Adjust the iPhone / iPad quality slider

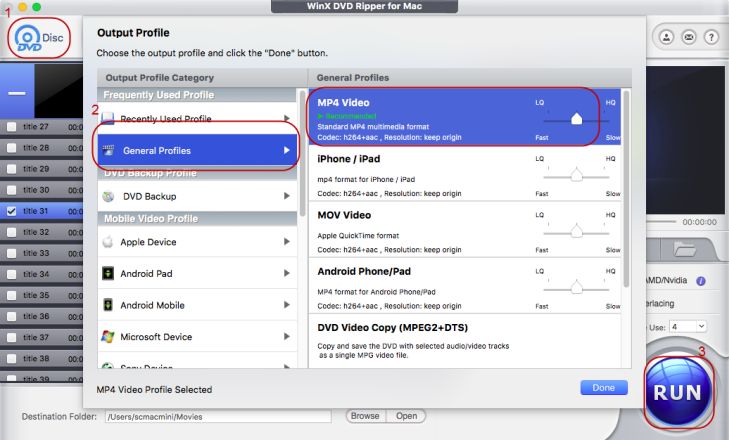576,175
